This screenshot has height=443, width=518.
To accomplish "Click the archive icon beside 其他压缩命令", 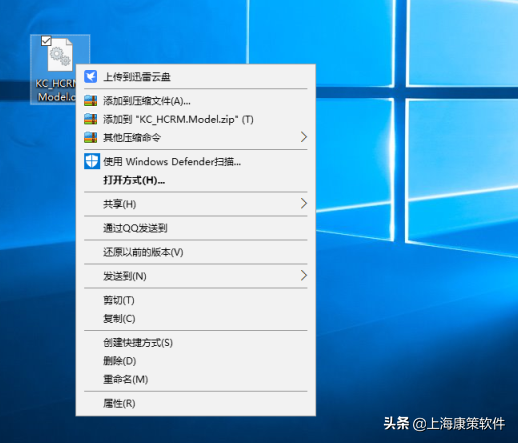I will [90, 137].
